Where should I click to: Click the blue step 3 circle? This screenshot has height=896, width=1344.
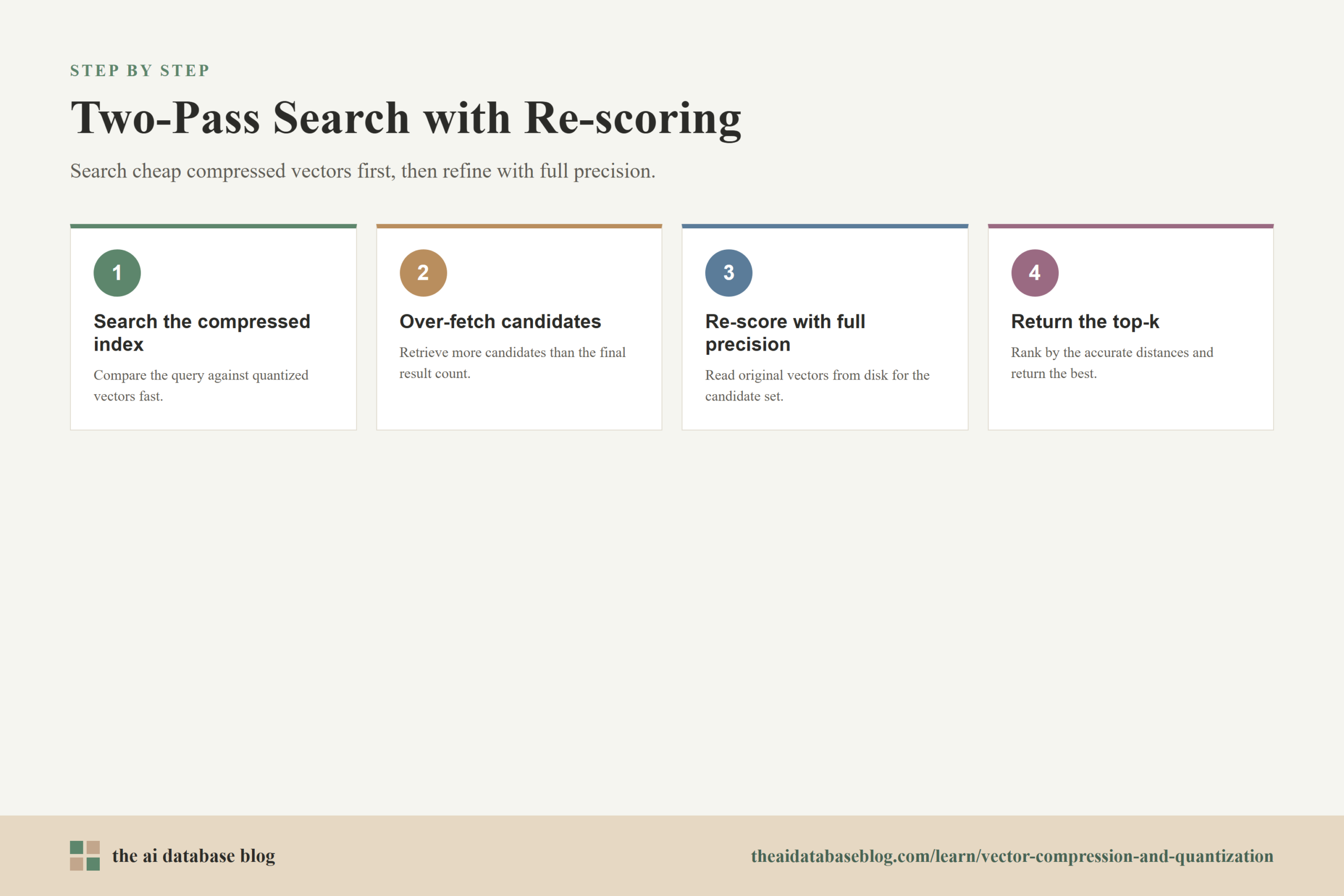click(729, 272)
